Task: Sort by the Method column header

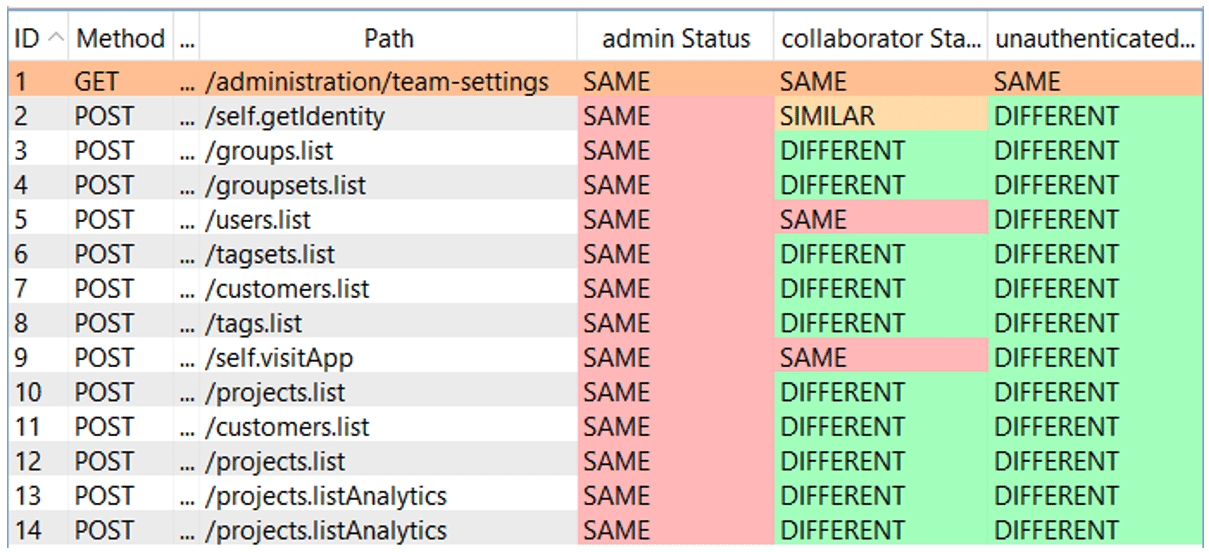Action: [x=120, y=39]
